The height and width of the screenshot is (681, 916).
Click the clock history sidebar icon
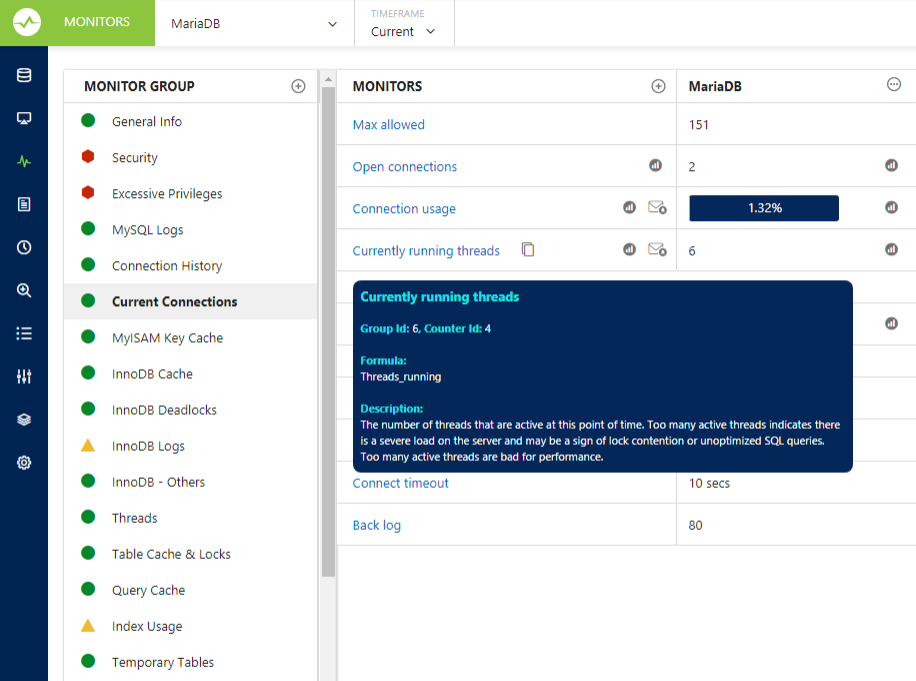[x=24, y=247]
